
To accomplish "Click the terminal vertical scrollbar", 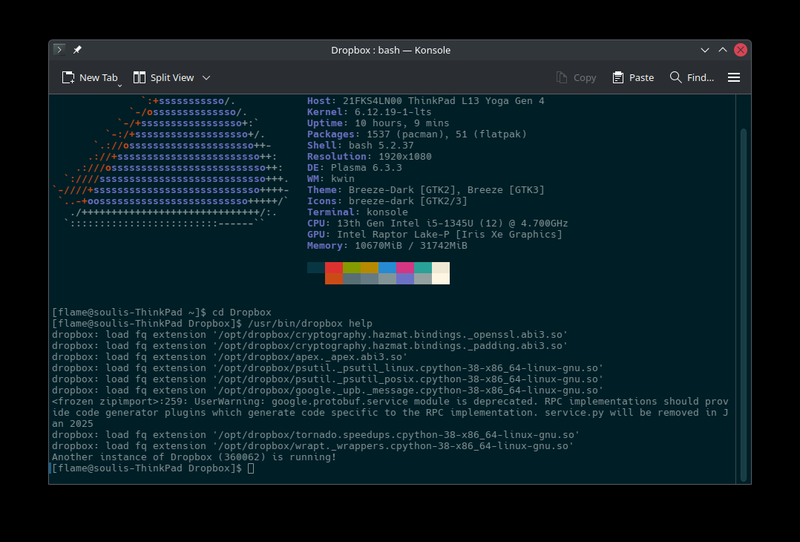I will [x=742, y=300].
